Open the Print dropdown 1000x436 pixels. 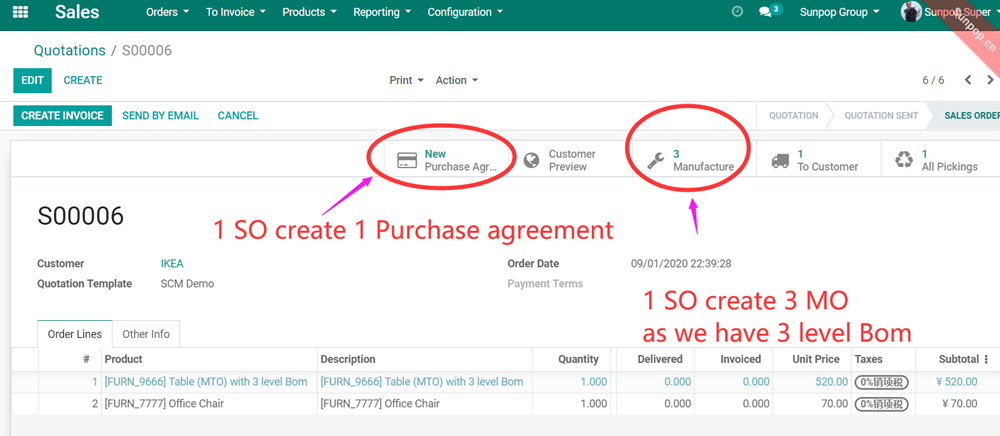[x=406, y=80]
